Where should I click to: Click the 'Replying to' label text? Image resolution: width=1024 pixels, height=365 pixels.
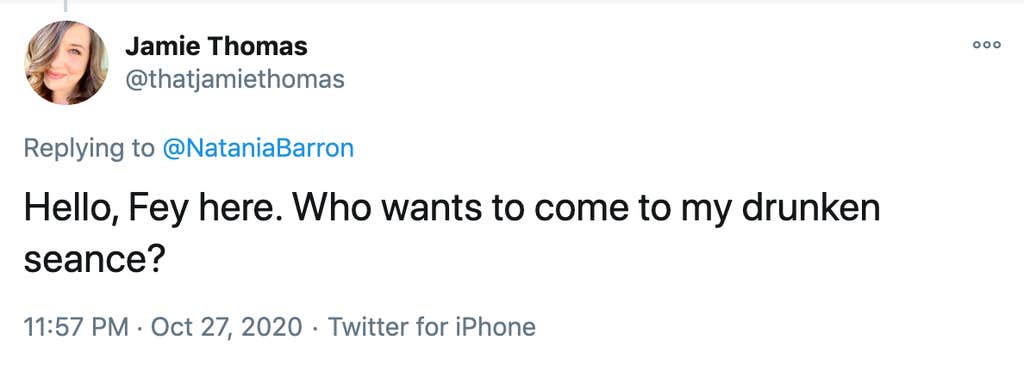coord(89,149)
